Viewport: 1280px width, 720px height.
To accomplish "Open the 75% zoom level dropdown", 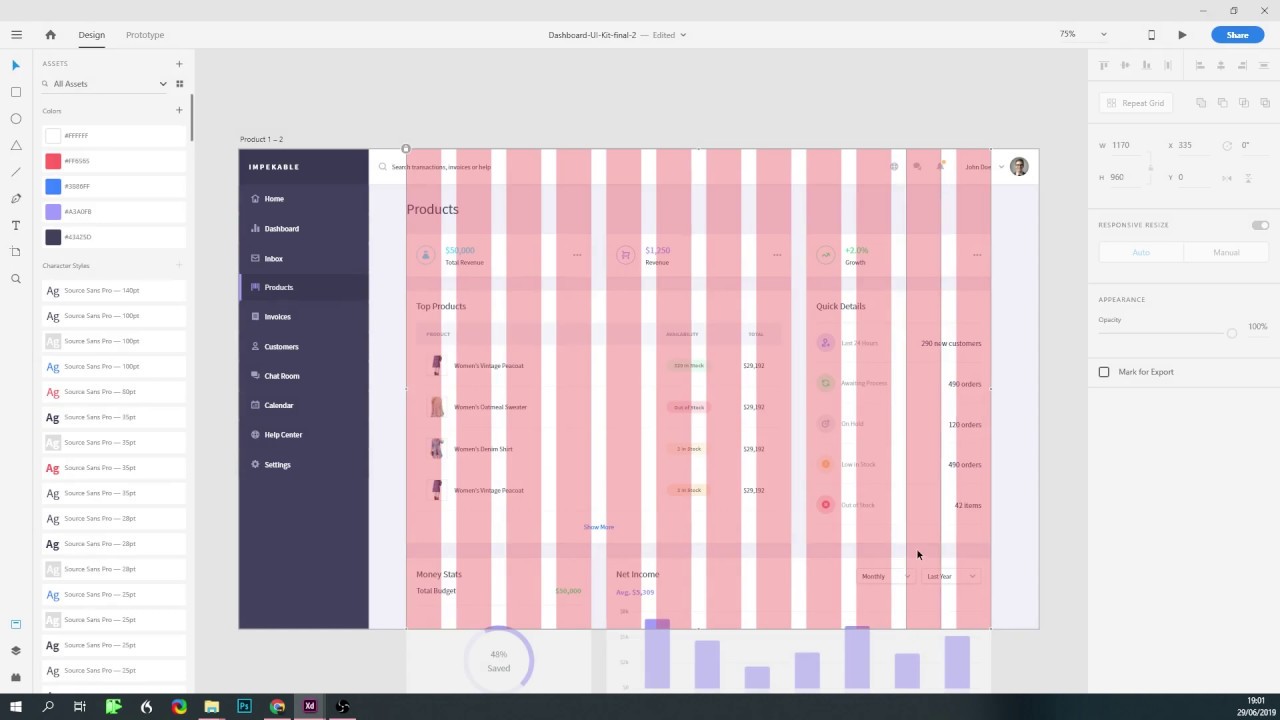I will click(1104, 35).
